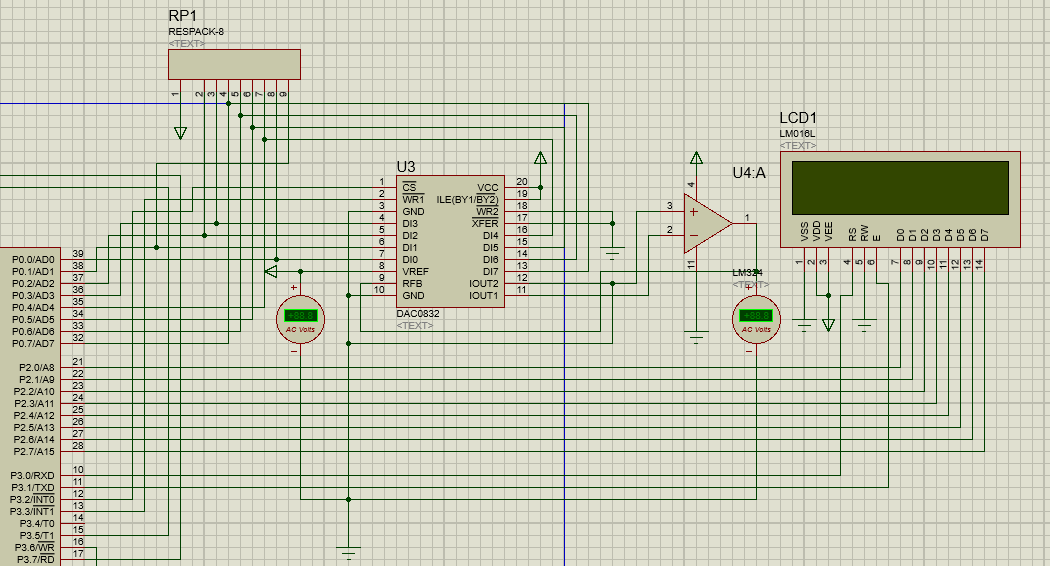This screenshot has width=1050, height=566.
Task: Click the P3.0/RXD pin label
Action: [32, 476]
